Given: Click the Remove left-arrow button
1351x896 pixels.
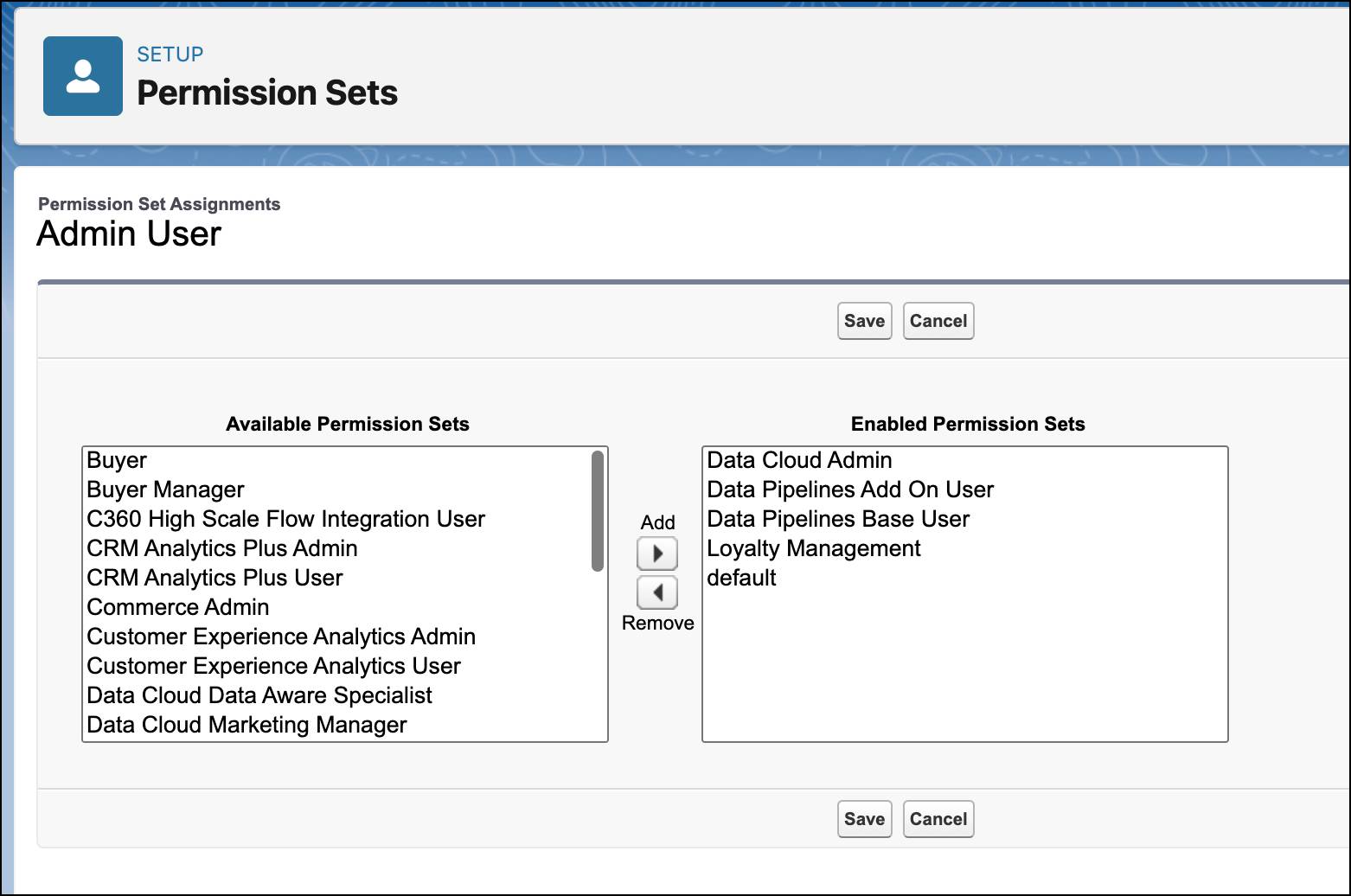Looking at the screenshot, I should click(657, 592).
